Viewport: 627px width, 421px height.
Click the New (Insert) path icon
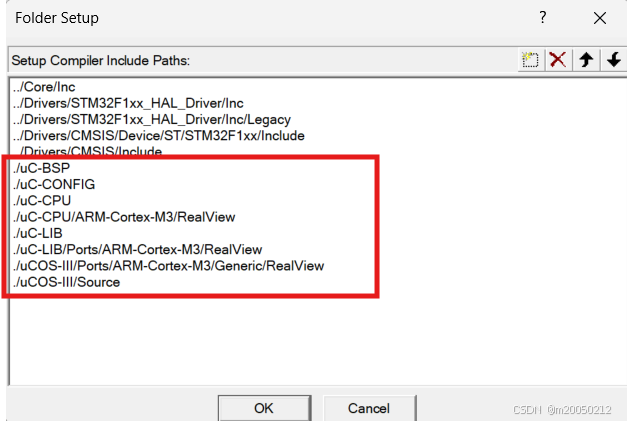click(x=530, y=60)
